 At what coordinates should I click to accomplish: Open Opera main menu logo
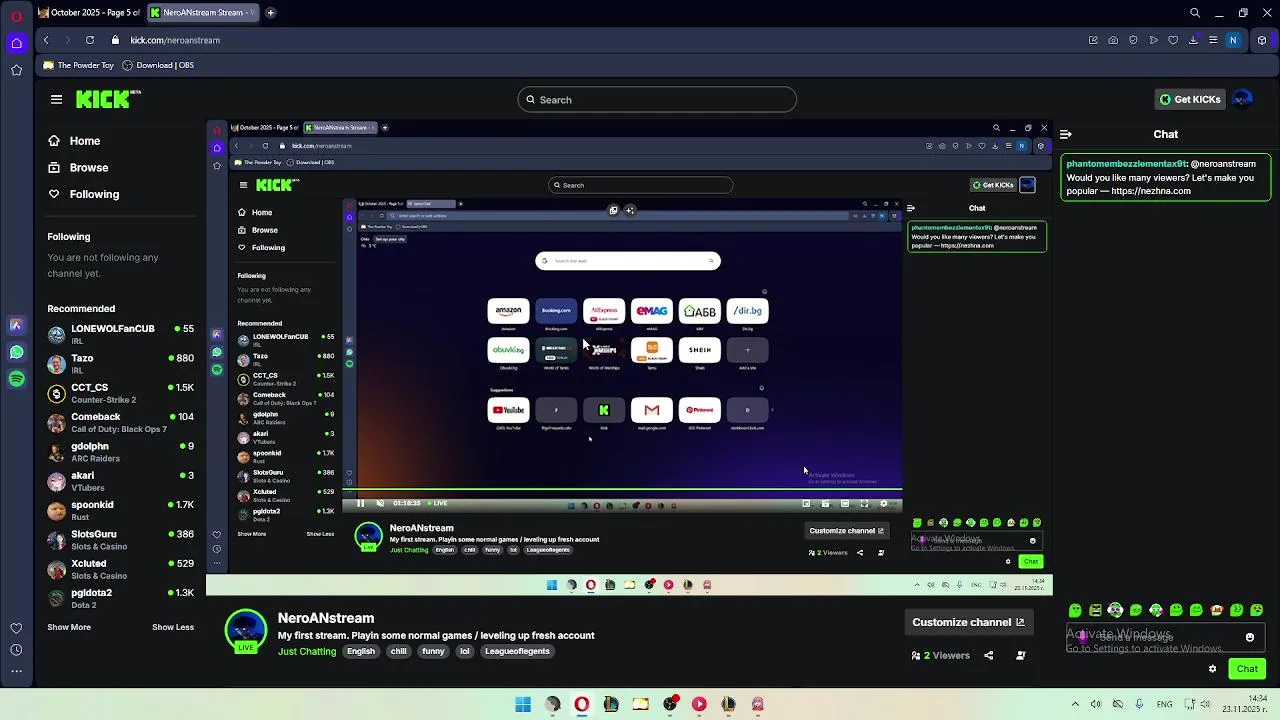[x=16, y=16]
